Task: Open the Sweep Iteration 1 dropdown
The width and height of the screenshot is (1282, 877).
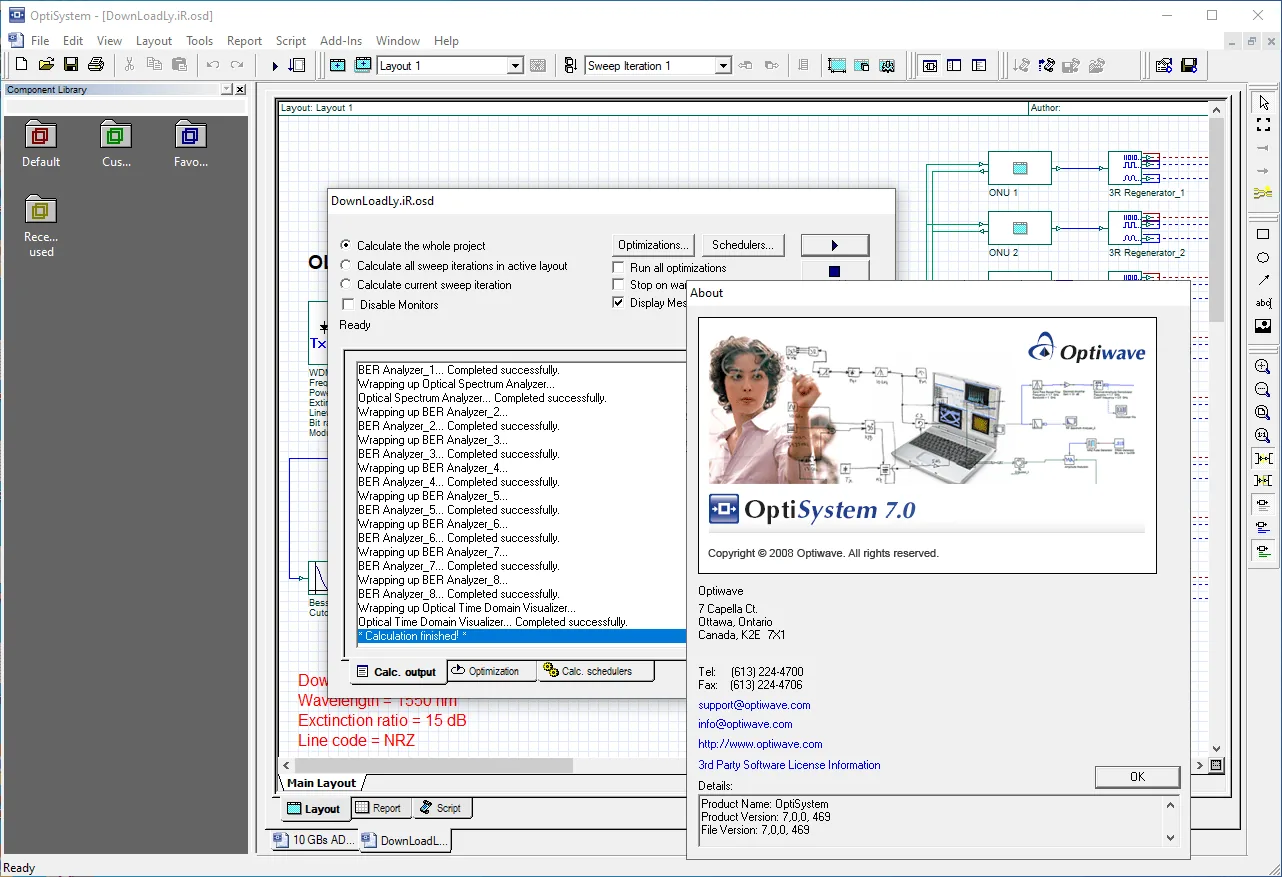Action: [x=723, y=66]
